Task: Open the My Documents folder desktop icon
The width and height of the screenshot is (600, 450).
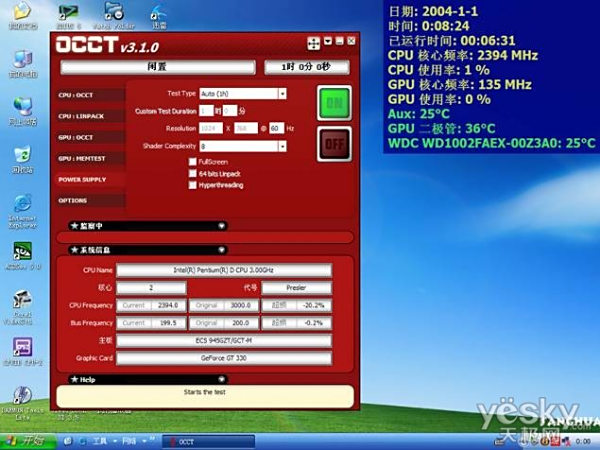Action: coord(22,16)
